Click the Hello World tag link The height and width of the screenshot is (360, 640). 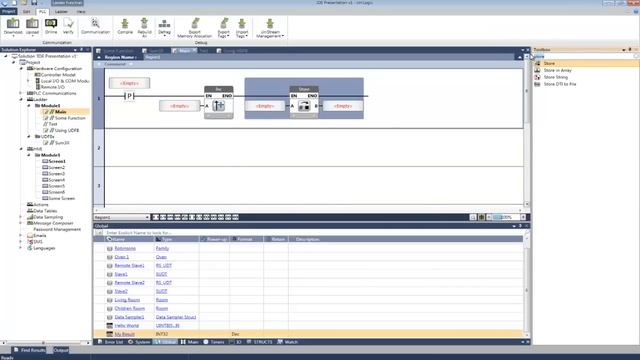[127, 325]
